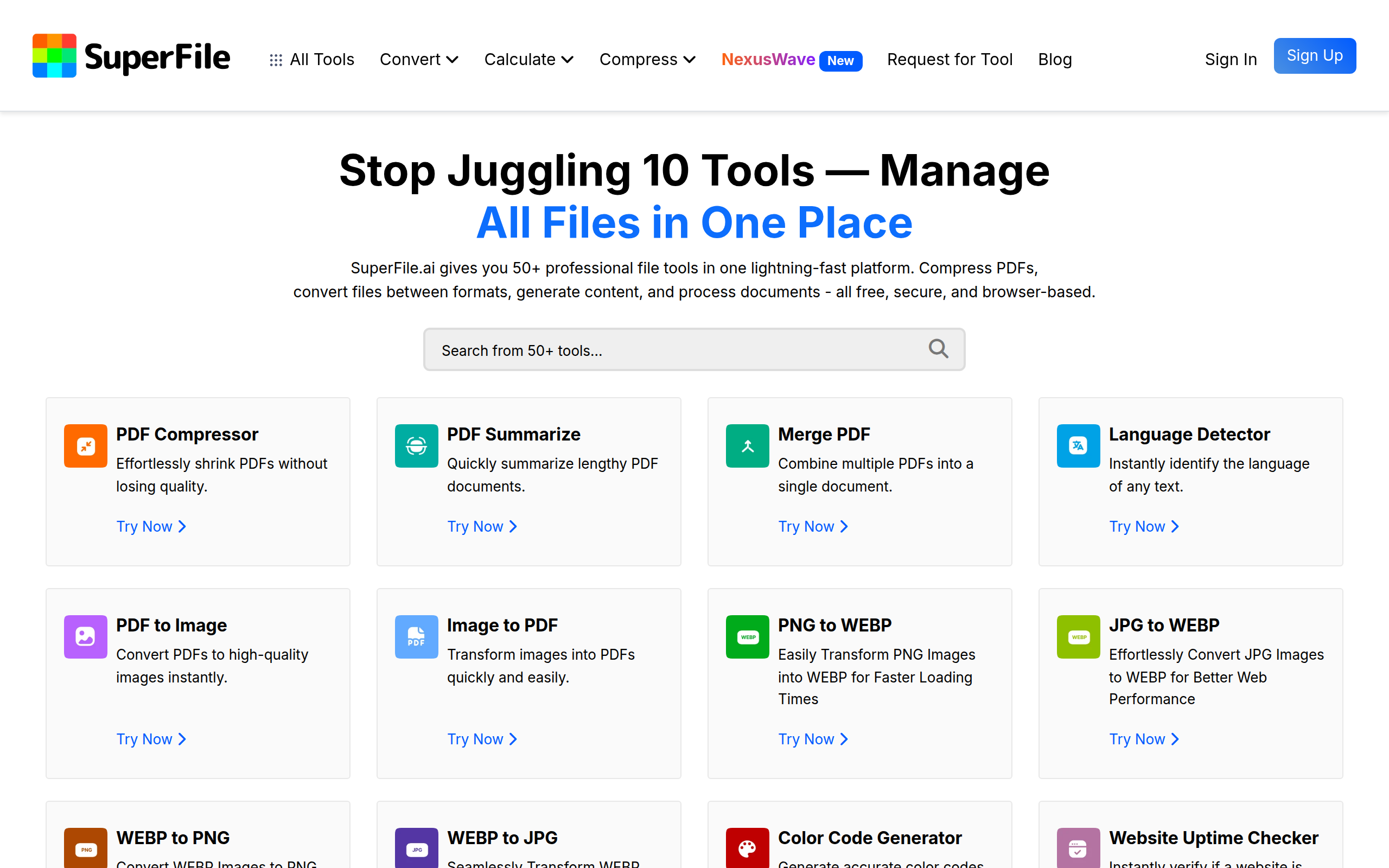Open the Merge PDF card title
1389x868 pixels.
point(824,435)
